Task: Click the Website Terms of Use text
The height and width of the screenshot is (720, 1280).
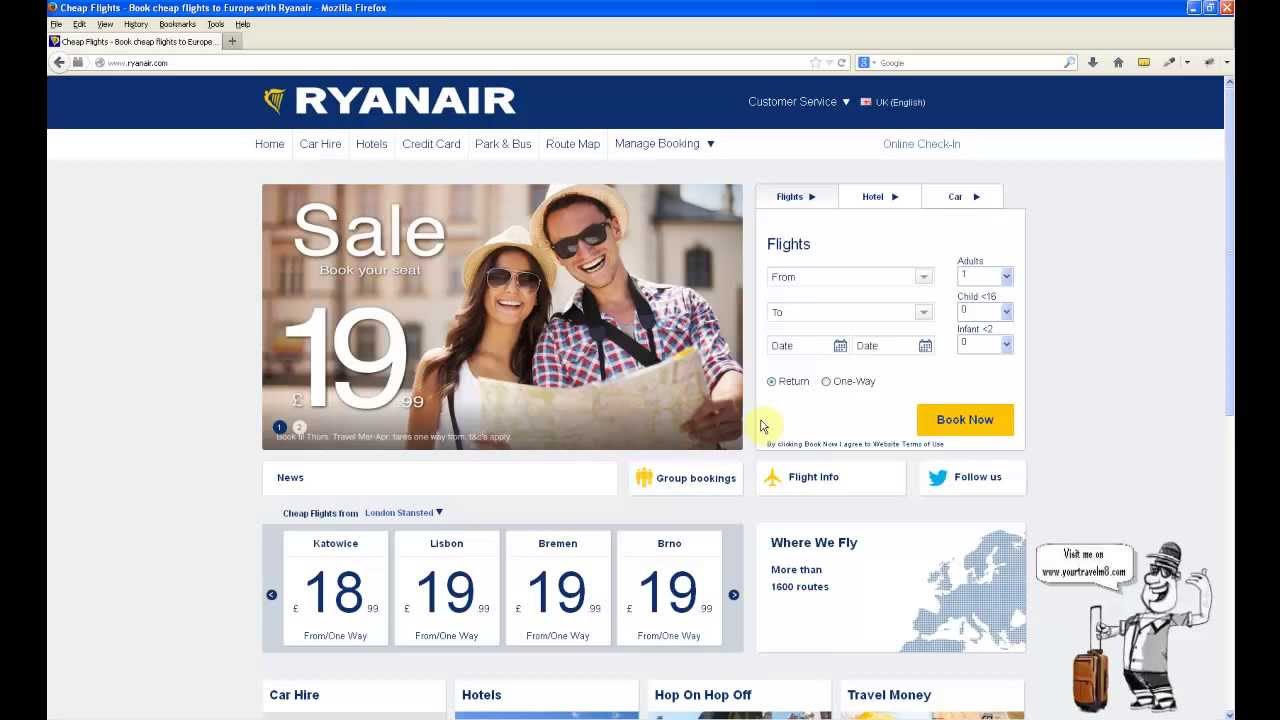Action: point(907,444)
